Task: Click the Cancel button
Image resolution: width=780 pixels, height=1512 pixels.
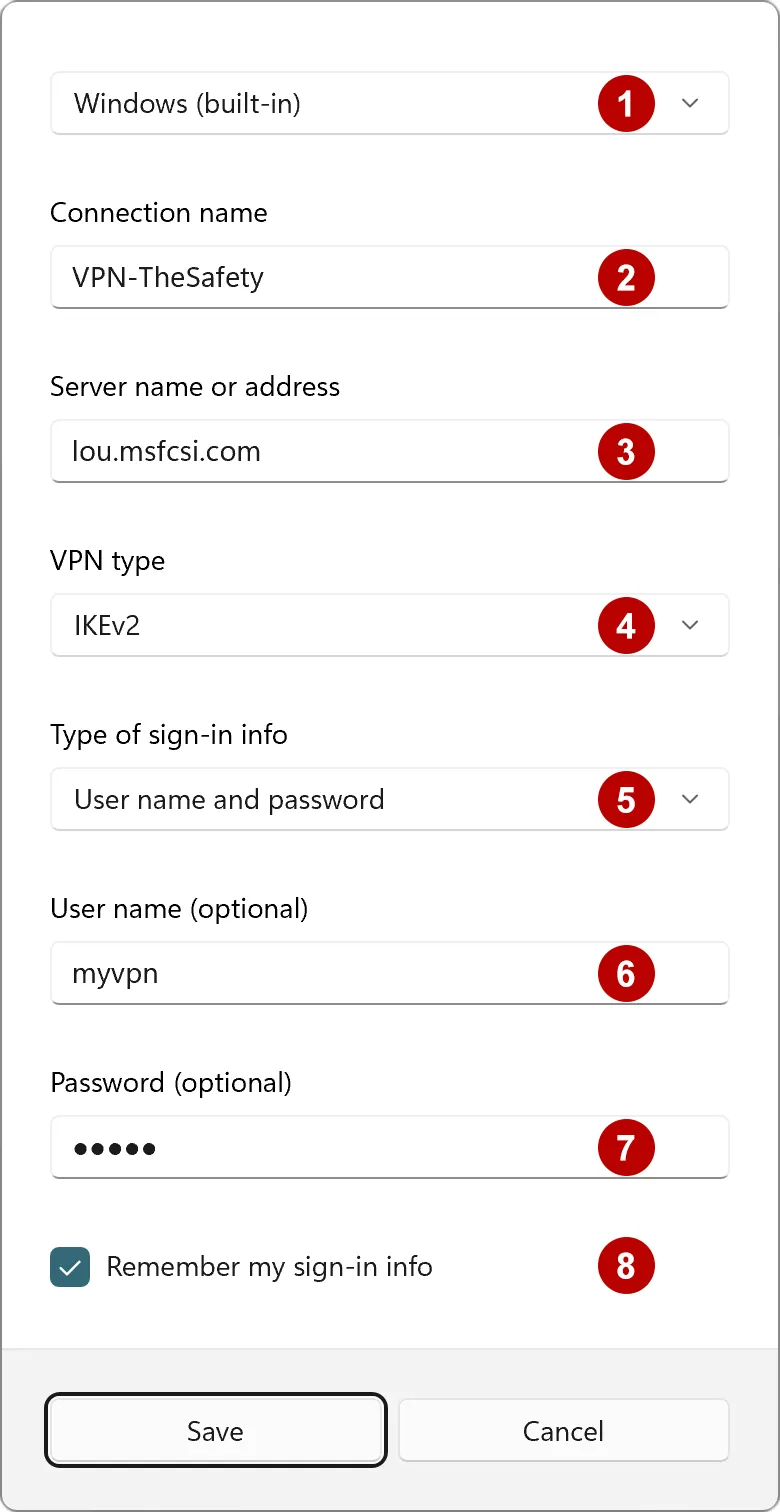Action: [x=563, y=1430]
